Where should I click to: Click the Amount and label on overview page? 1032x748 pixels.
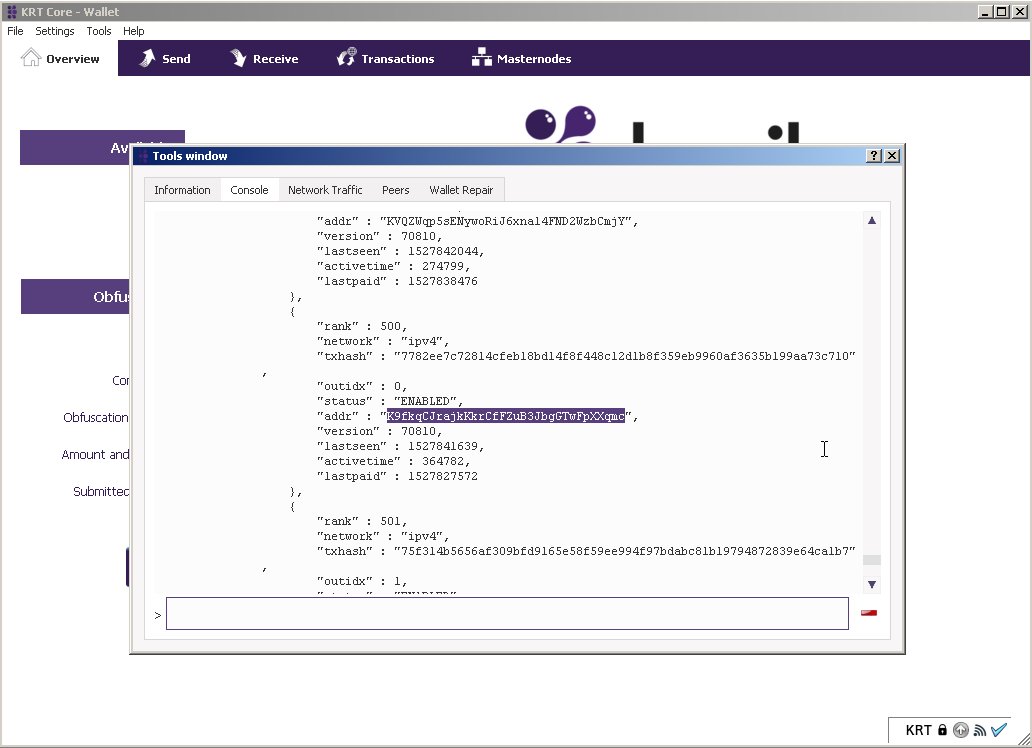coord(95,454)
